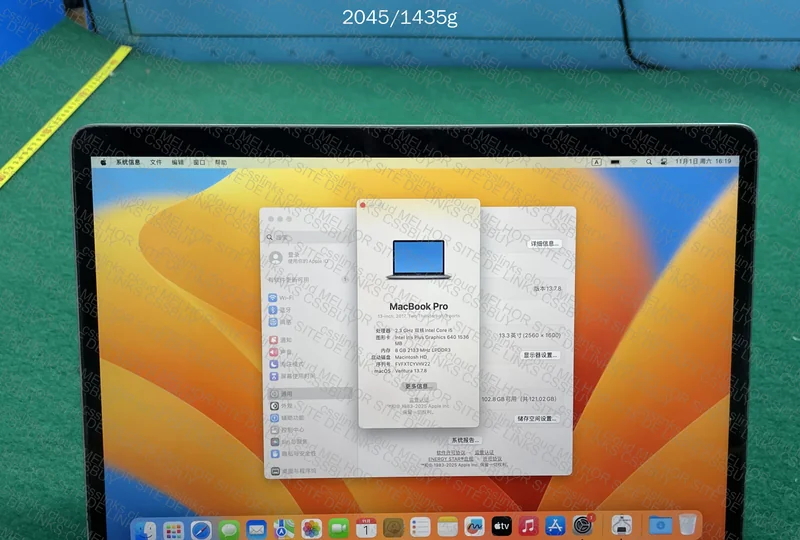The image size is (800, 540).
Task: Select Appearance in the Settings sidebar
Action: coord(310,406)
